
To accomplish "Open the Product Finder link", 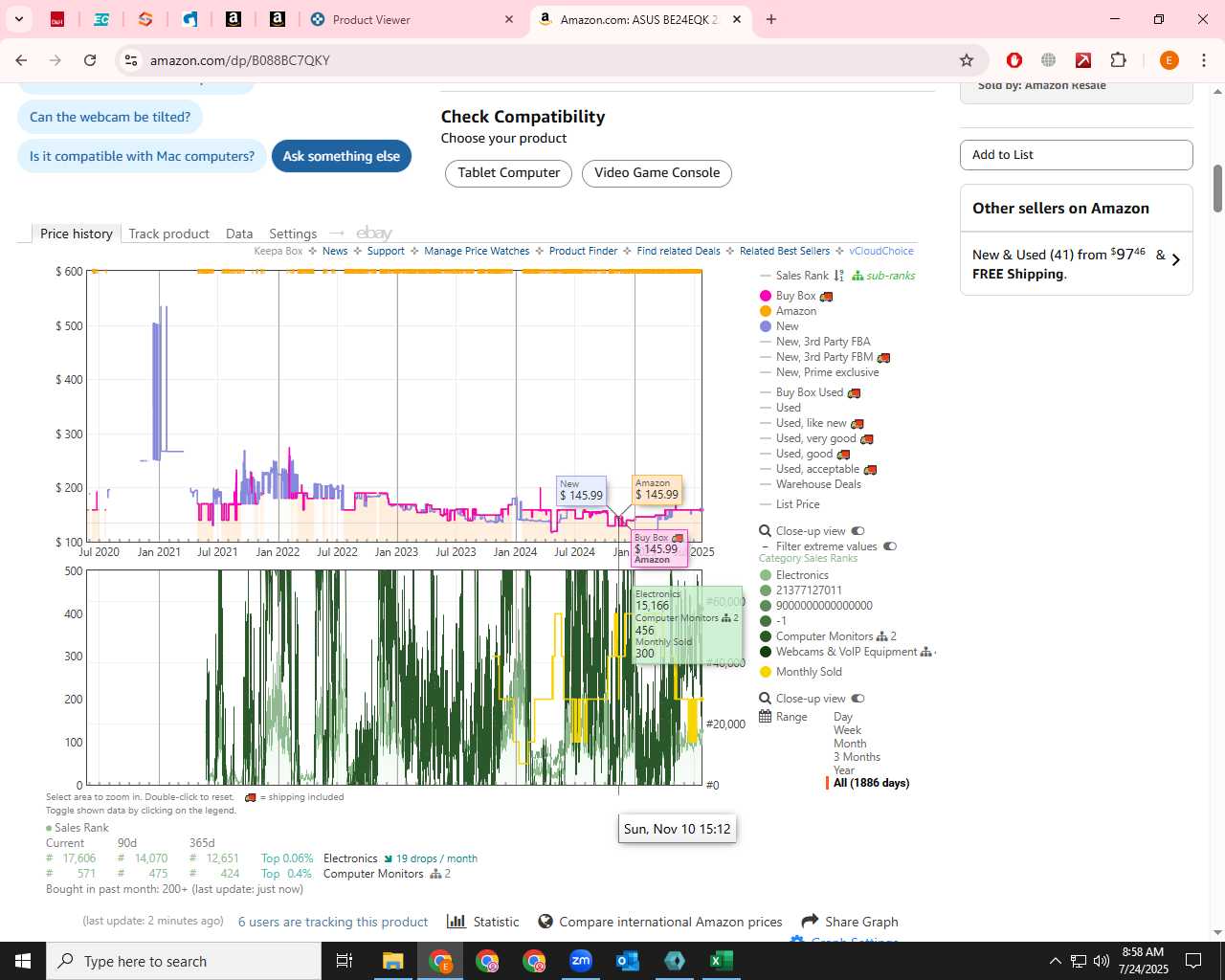I will click(583, 251).
